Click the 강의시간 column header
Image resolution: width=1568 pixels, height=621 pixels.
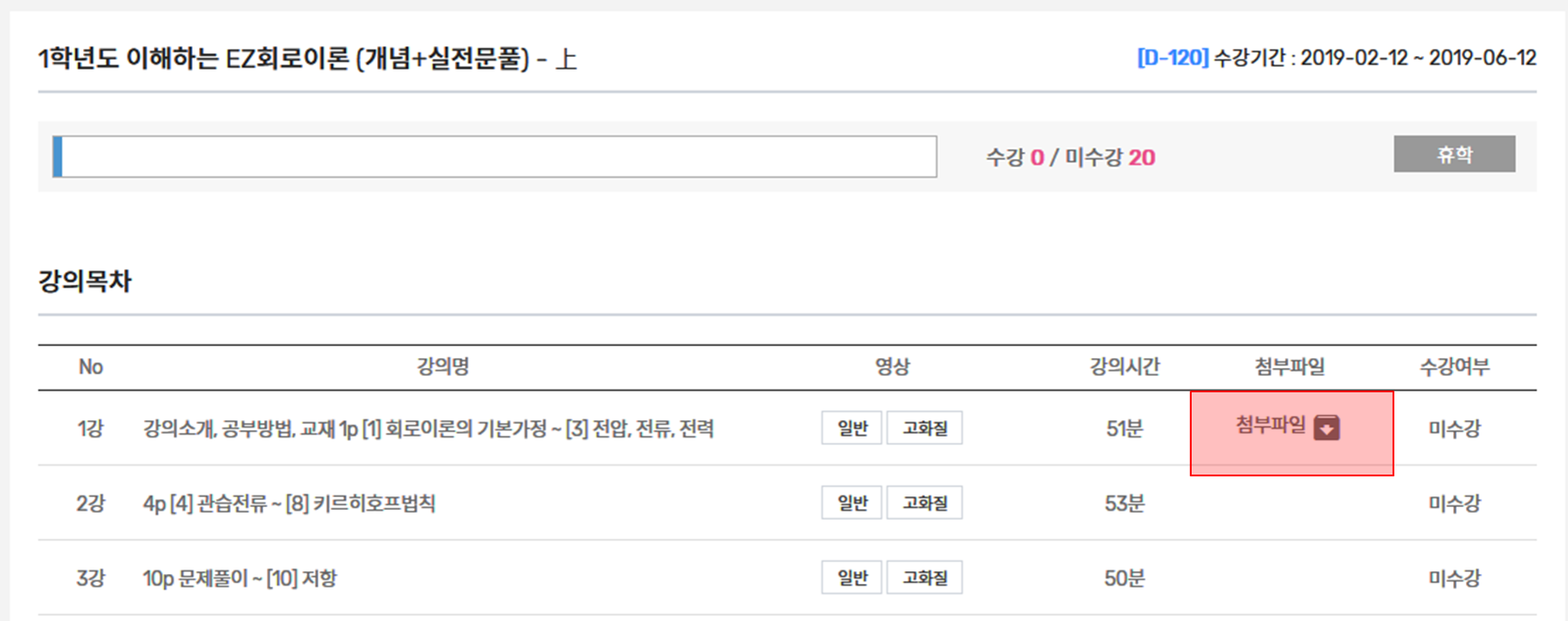[x=1124, y=366]
